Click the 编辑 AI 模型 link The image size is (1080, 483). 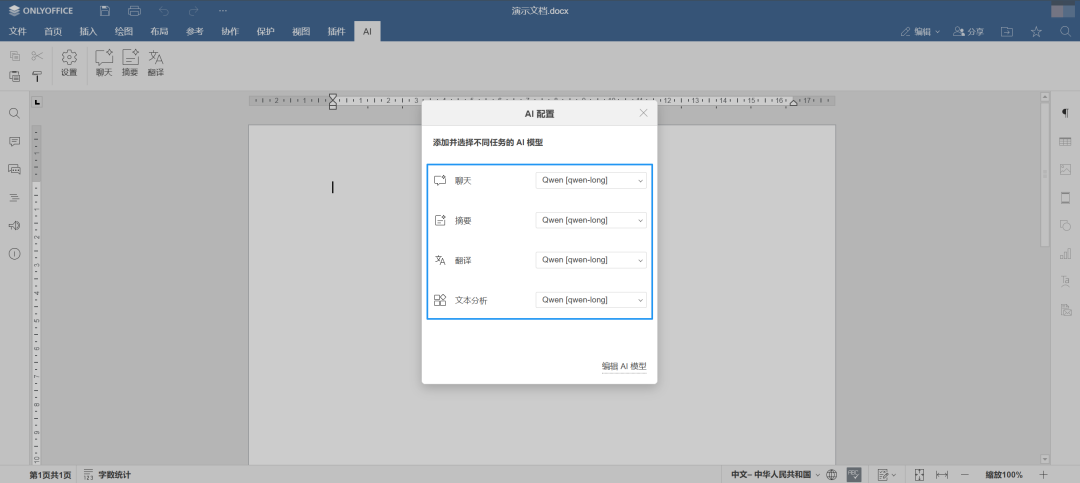(624, 367)
